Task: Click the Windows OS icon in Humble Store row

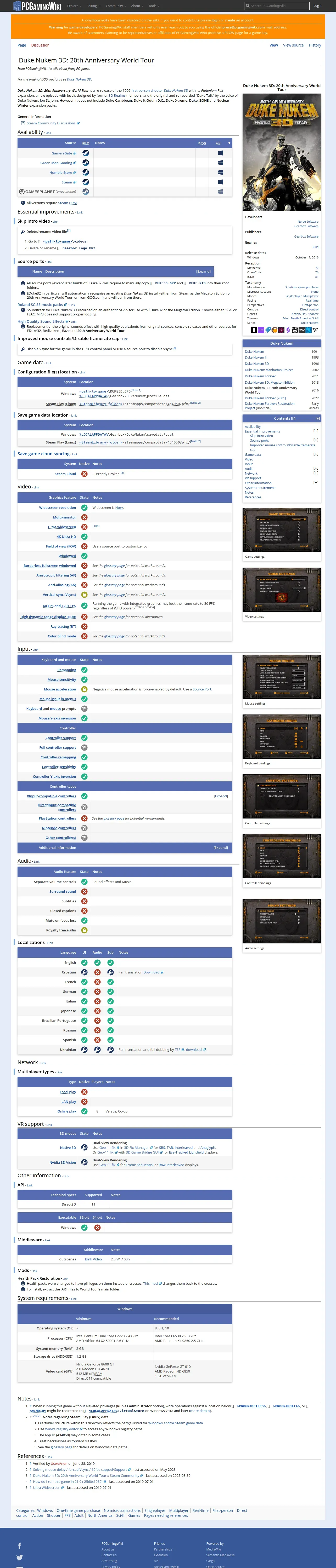Action: 220,172
